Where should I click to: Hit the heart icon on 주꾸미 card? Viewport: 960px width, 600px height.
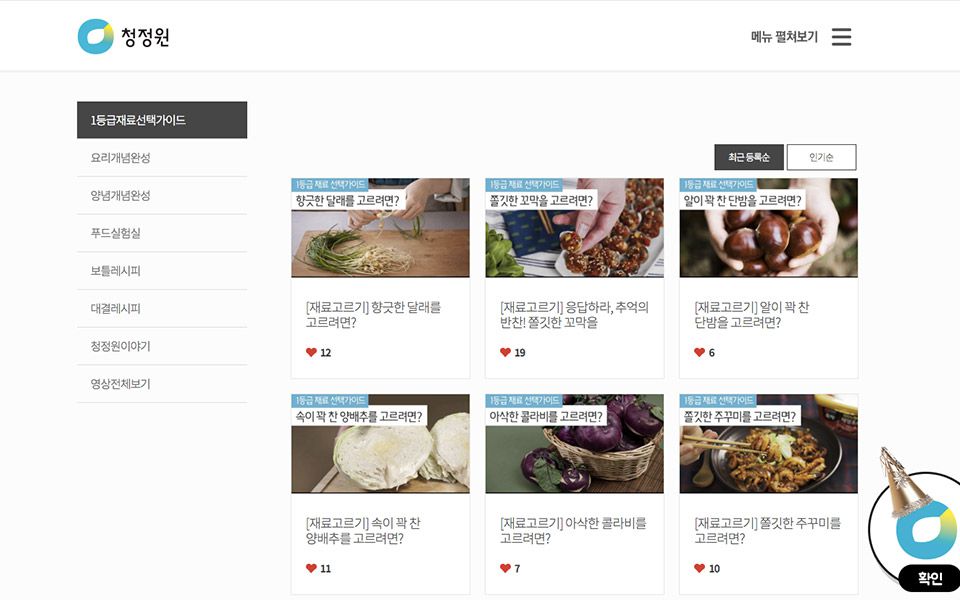pyautogui.click(x=699, y=568)
